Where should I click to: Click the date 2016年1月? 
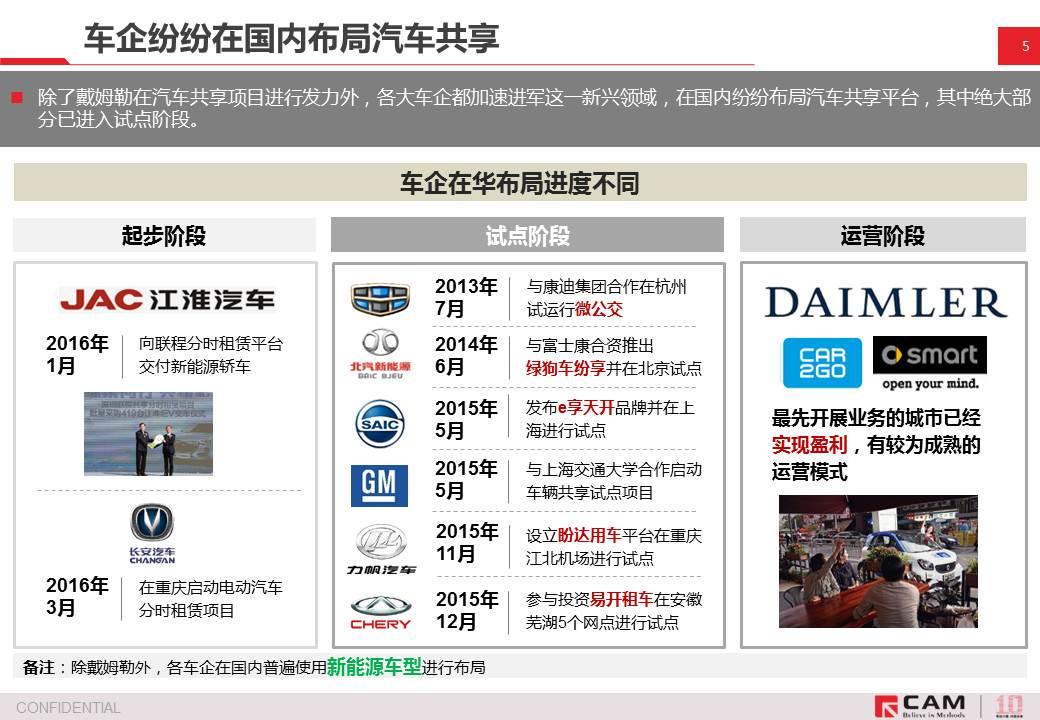77,355
